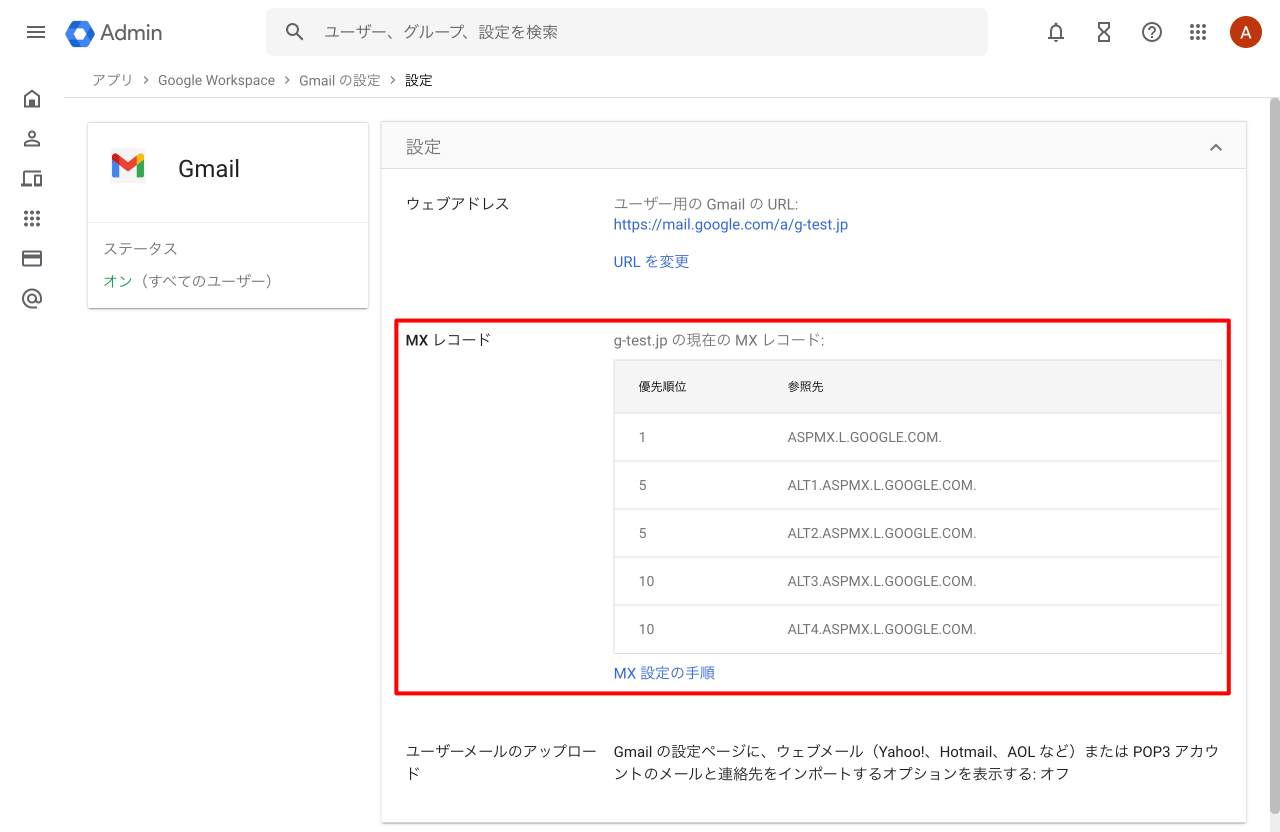Open the MX 設定の手順 link
The height and width of the screenshot is (832, 1280).
coord(664,673)
